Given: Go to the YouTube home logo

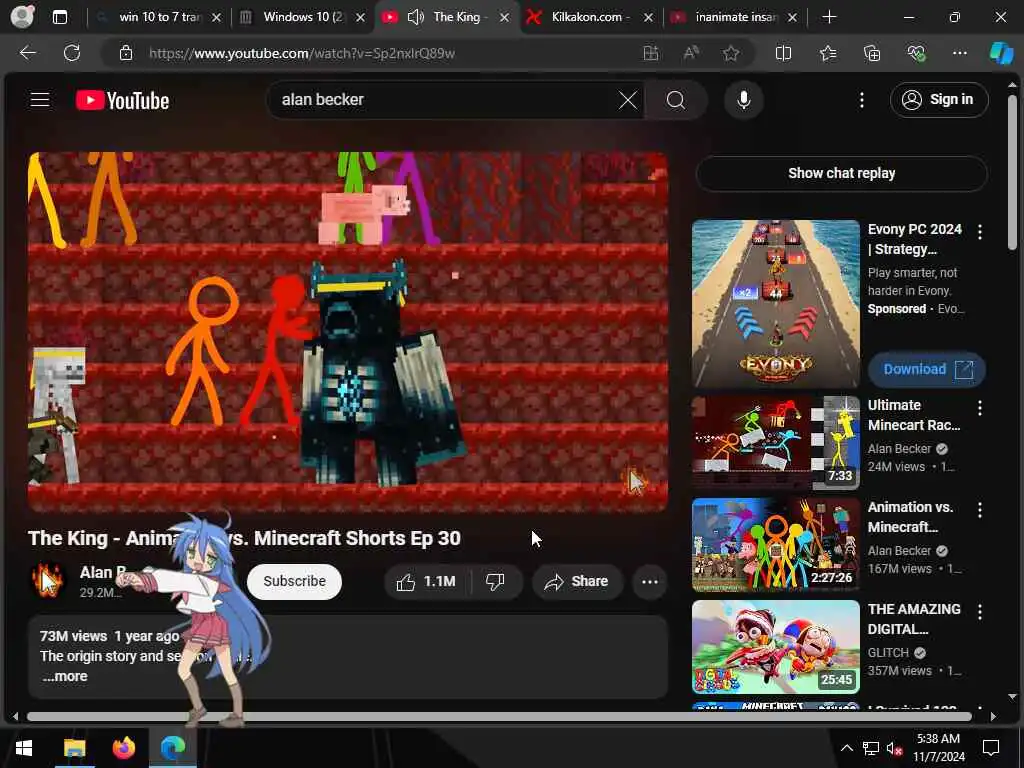Looking at the screenshot, I should tap(122, 100).
